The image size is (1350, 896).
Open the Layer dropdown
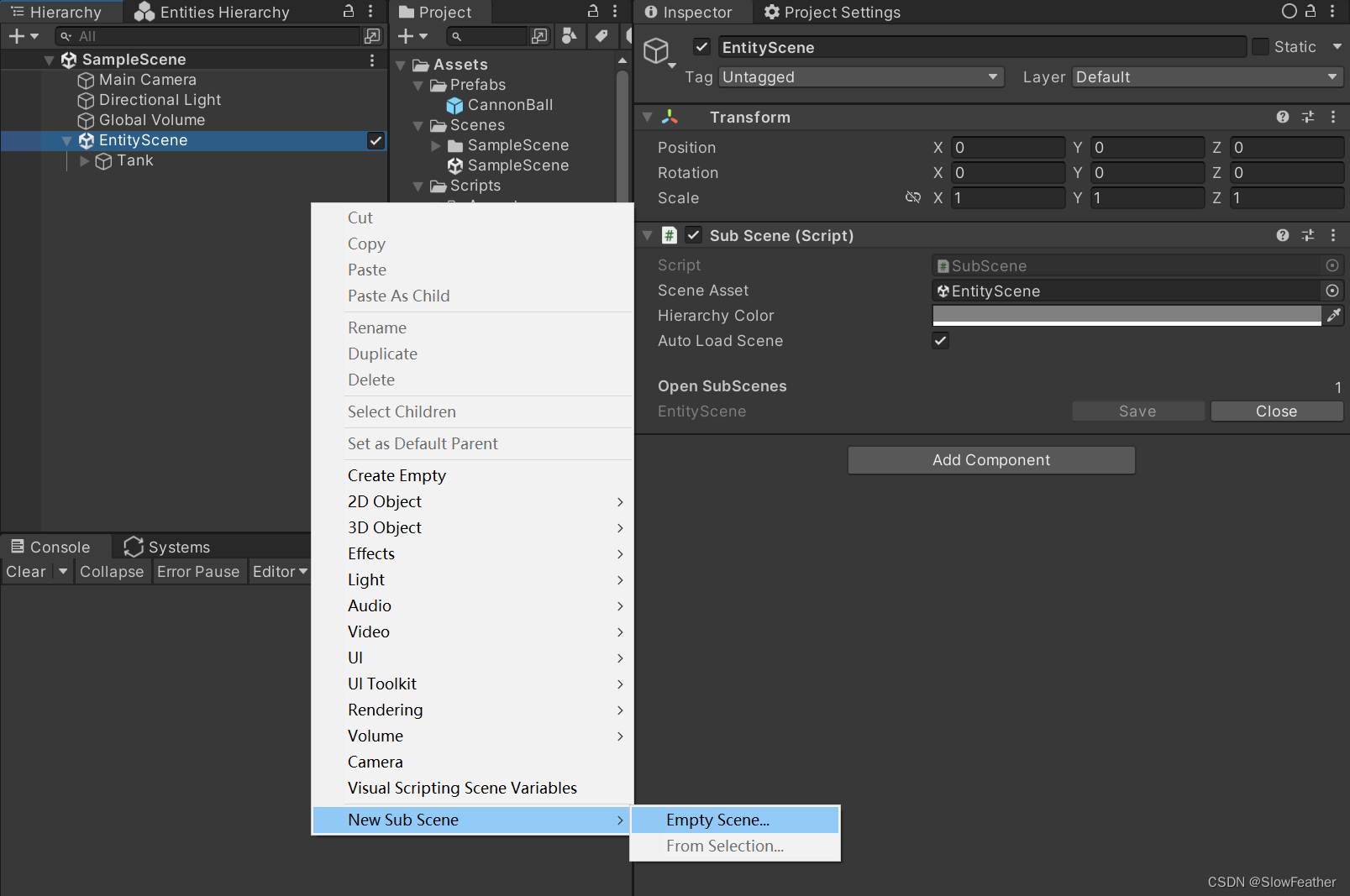[1208, 77]
